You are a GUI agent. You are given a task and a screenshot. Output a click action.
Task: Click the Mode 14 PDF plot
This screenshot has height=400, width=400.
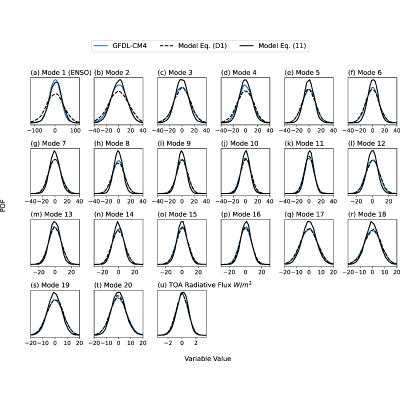[x=118, y=243]
